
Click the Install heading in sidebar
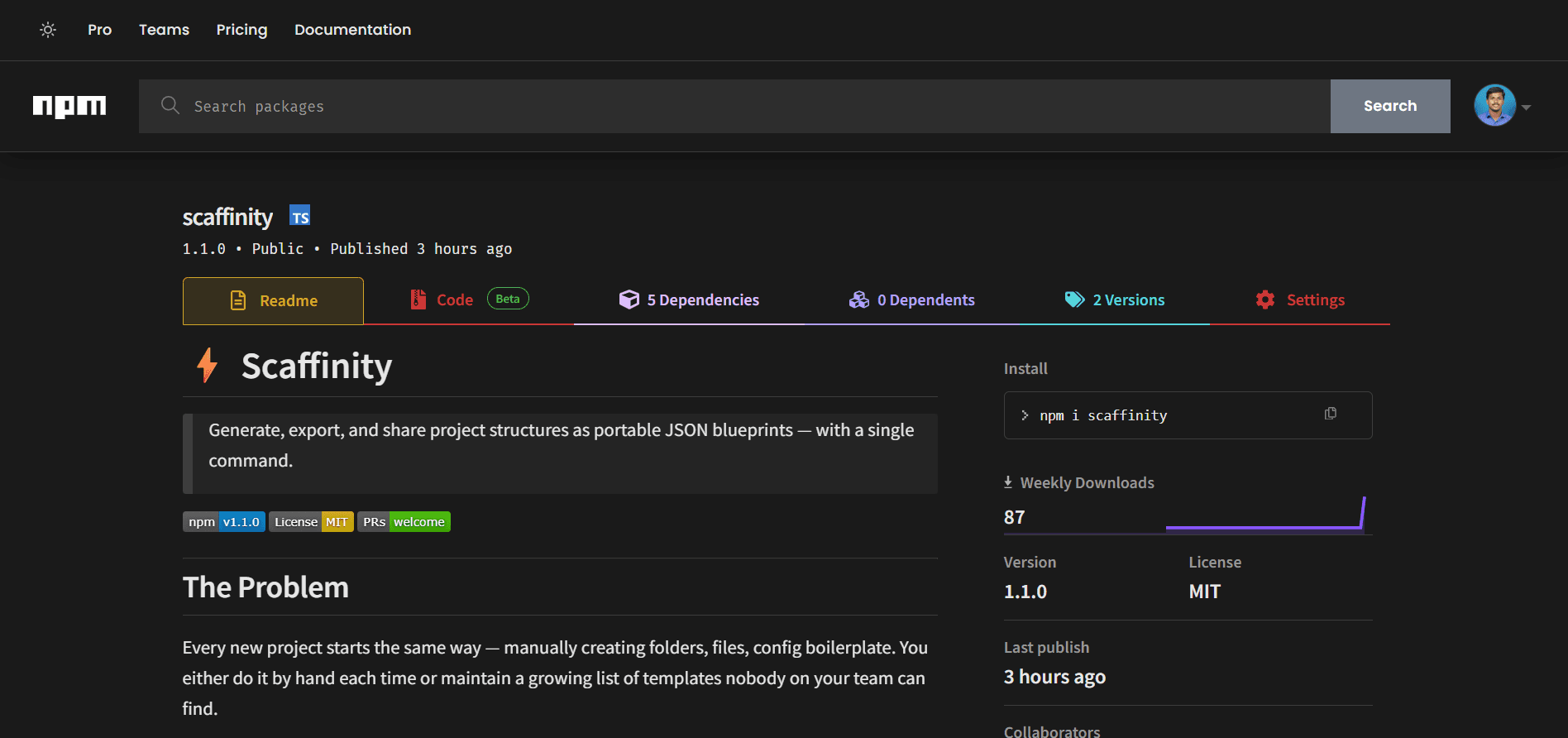1025,369
